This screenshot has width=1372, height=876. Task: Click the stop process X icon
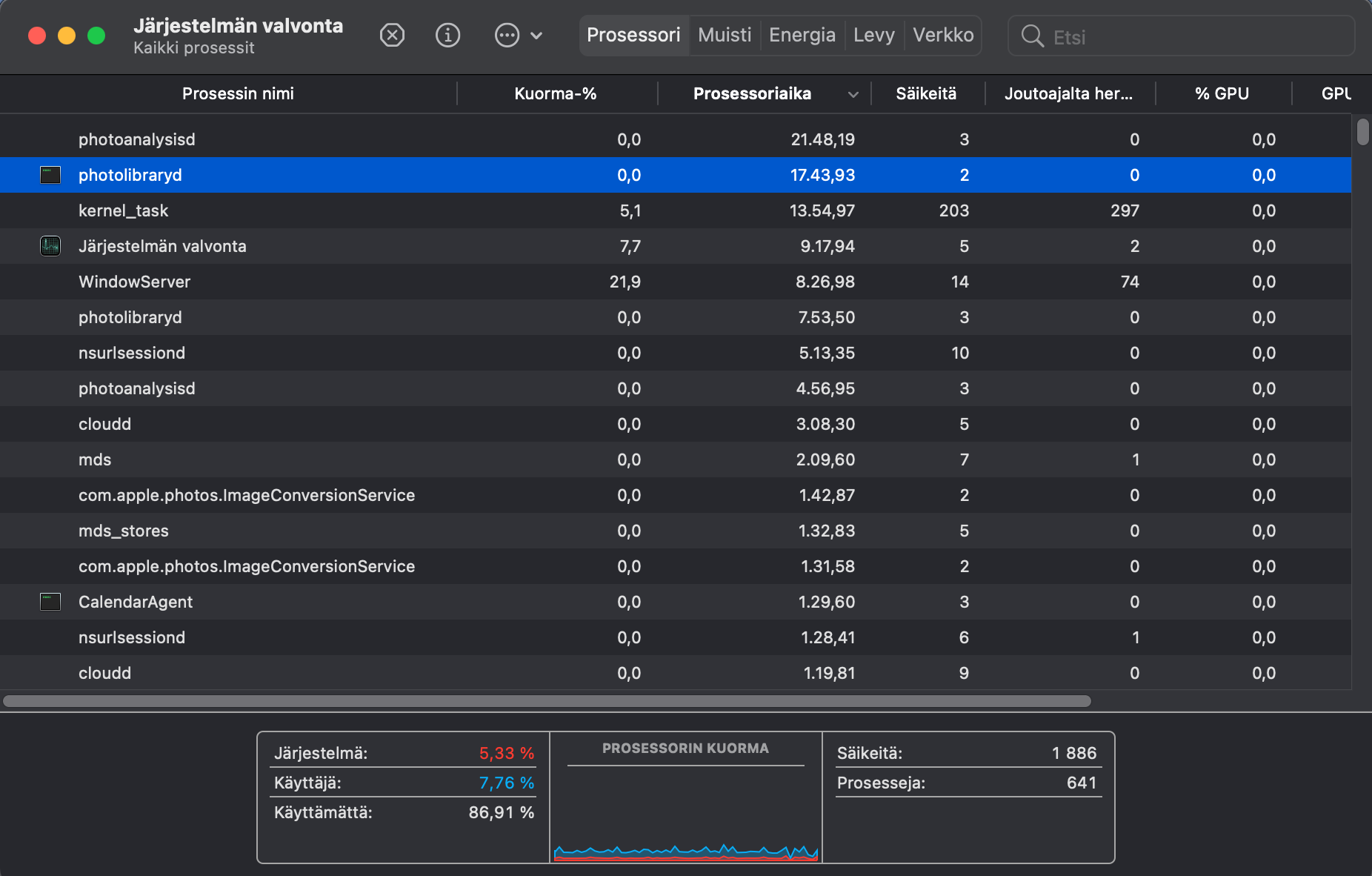(x=392, y=35)
